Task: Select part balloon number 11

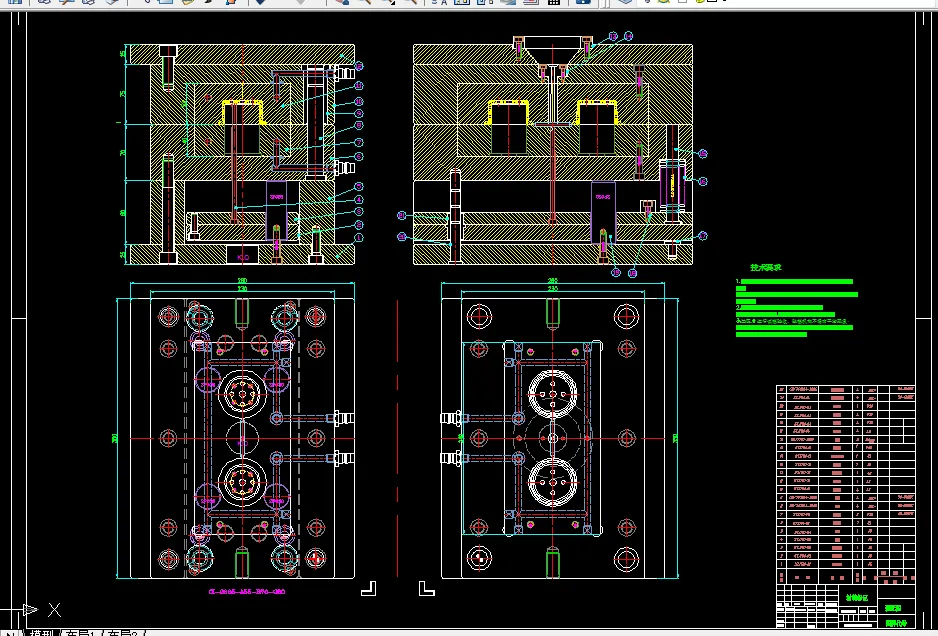Action: pyautogui.click(x=359, y=86)
